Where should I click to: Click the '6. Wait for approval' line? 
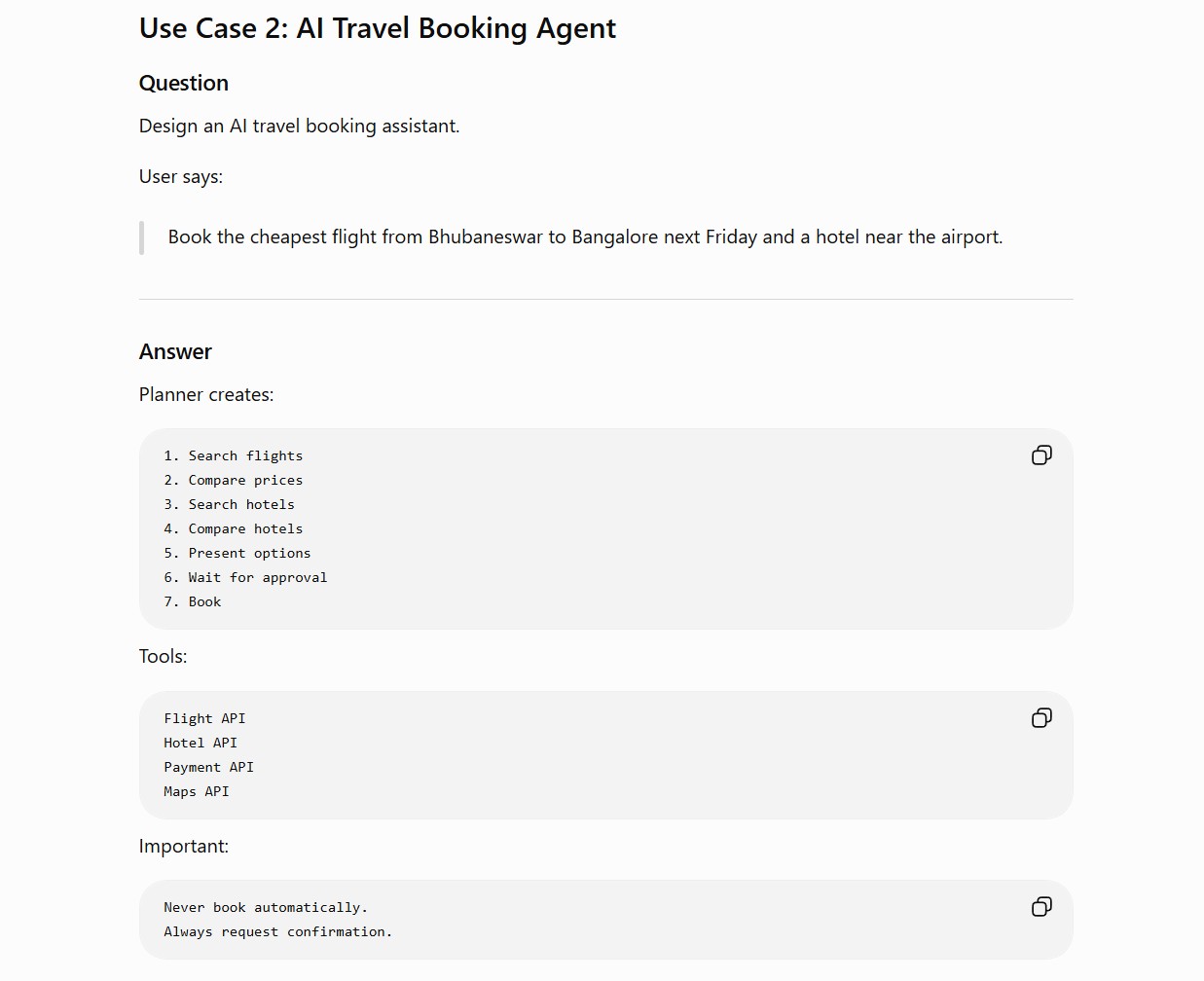245,577
